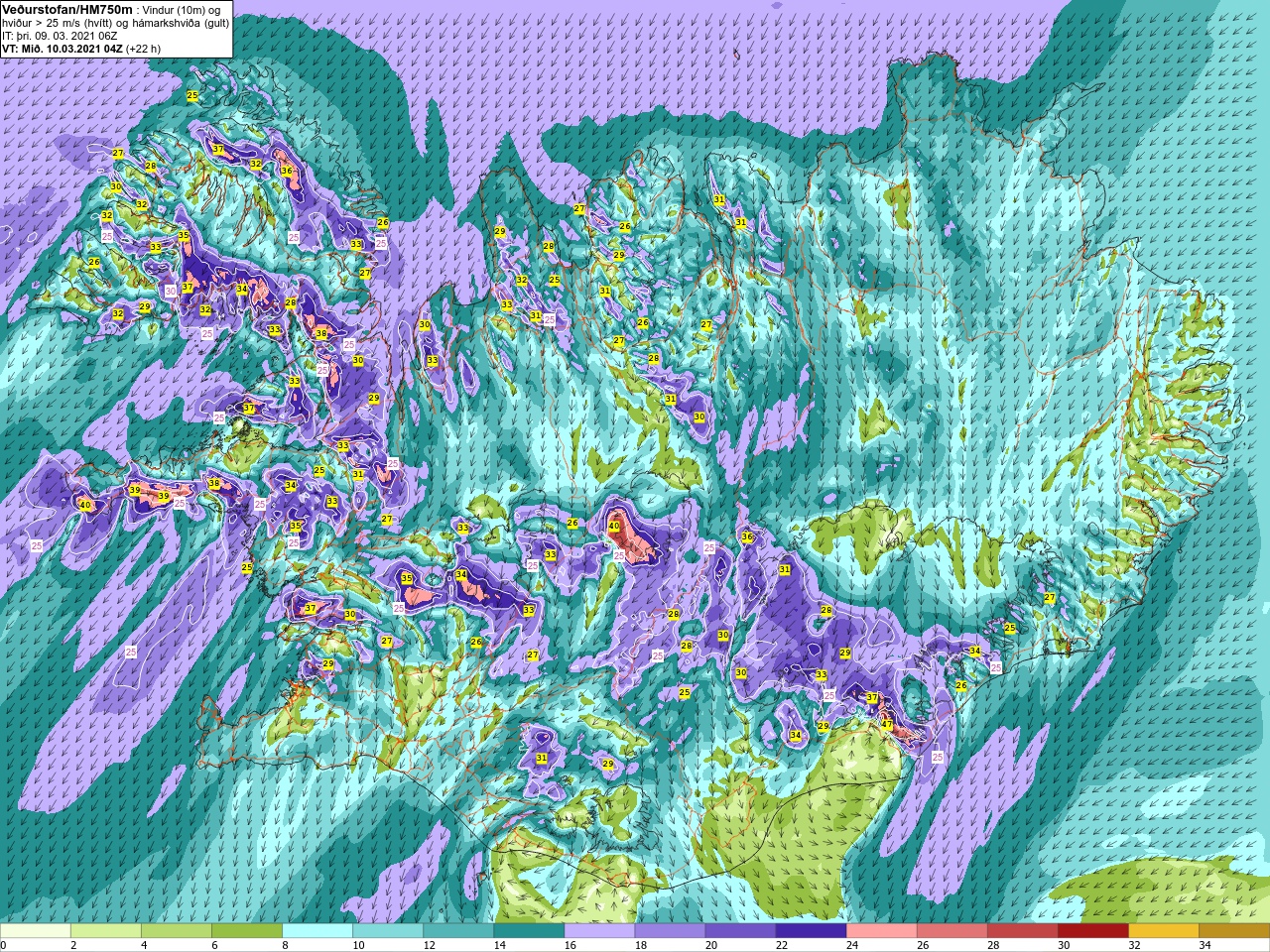This screenshot has width=1270, height=952.
Task: Pick the 26–28 m/s salmon legend swatch
Action: (x=952, y=931)
